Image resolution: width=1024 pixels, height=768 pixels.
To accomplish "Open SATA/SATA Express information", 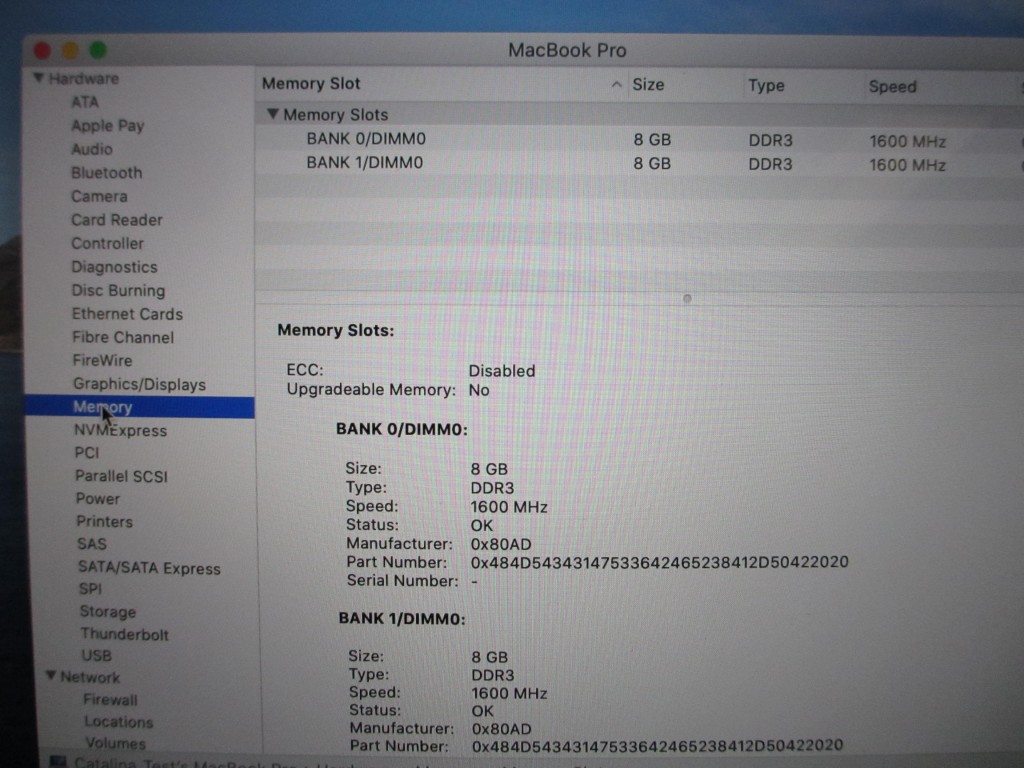I will click(149, 568).
